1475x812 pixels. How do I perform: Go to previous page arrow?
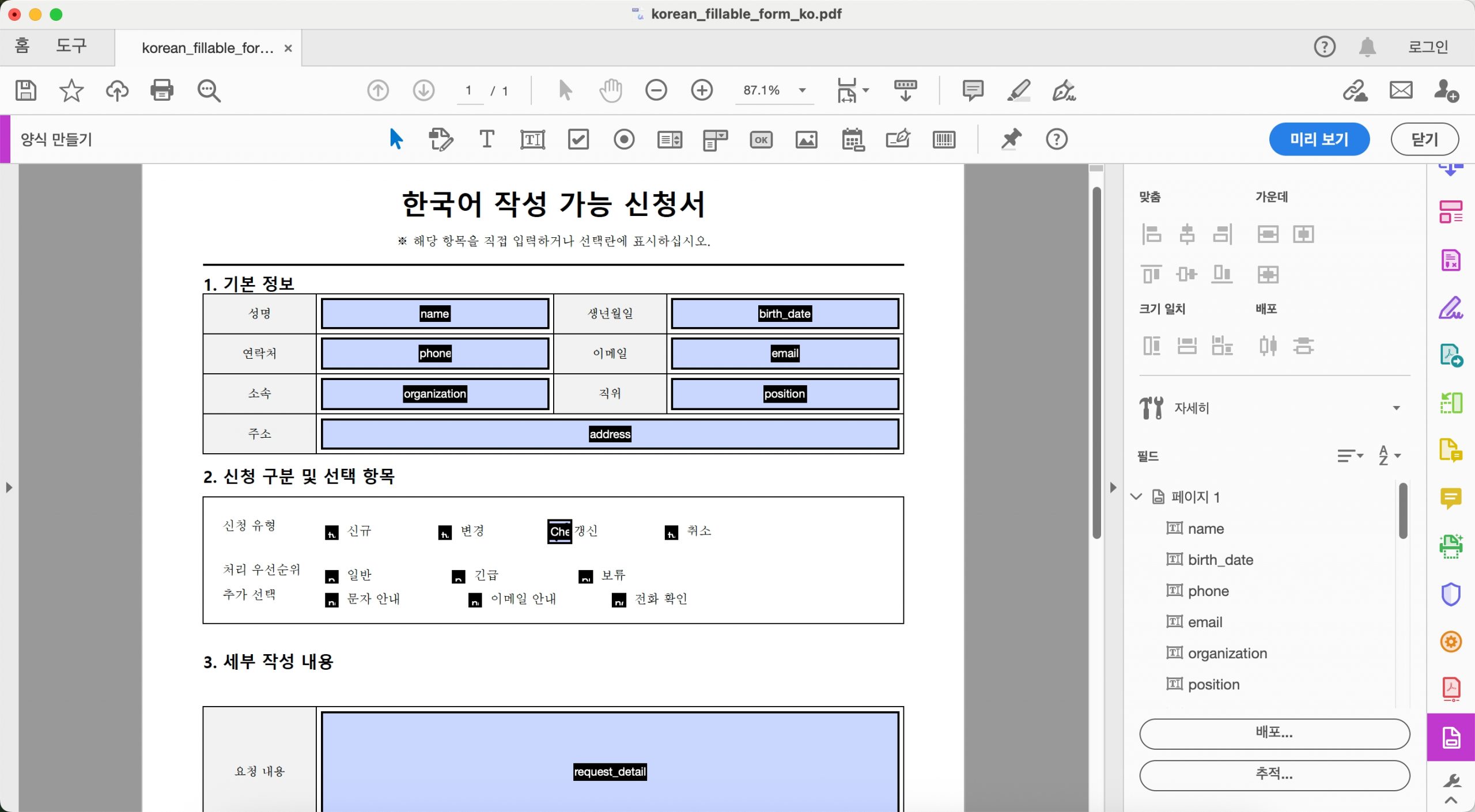point(378,90)
